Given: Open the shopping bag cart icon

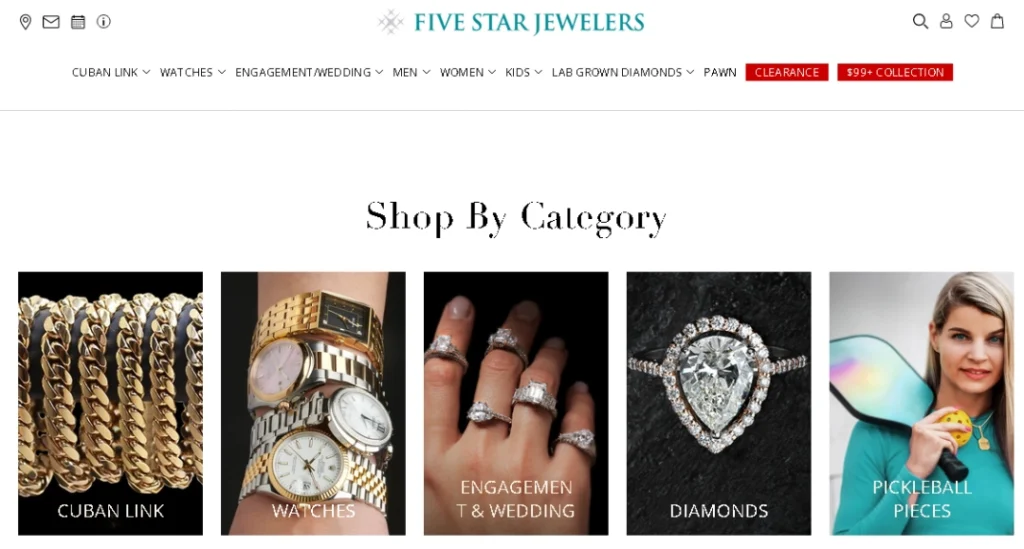Looking at the screenshot, I should point(997,22).
